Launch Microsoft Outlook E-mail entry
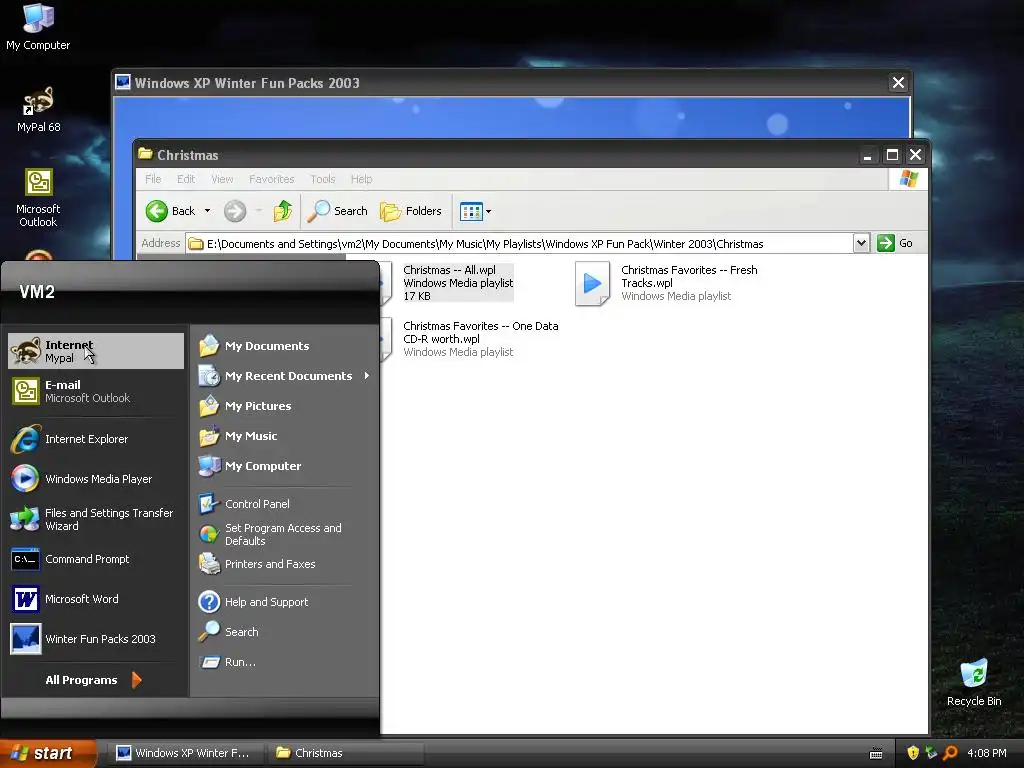This screenshot has height=768, width=1024. coord(96,391)
